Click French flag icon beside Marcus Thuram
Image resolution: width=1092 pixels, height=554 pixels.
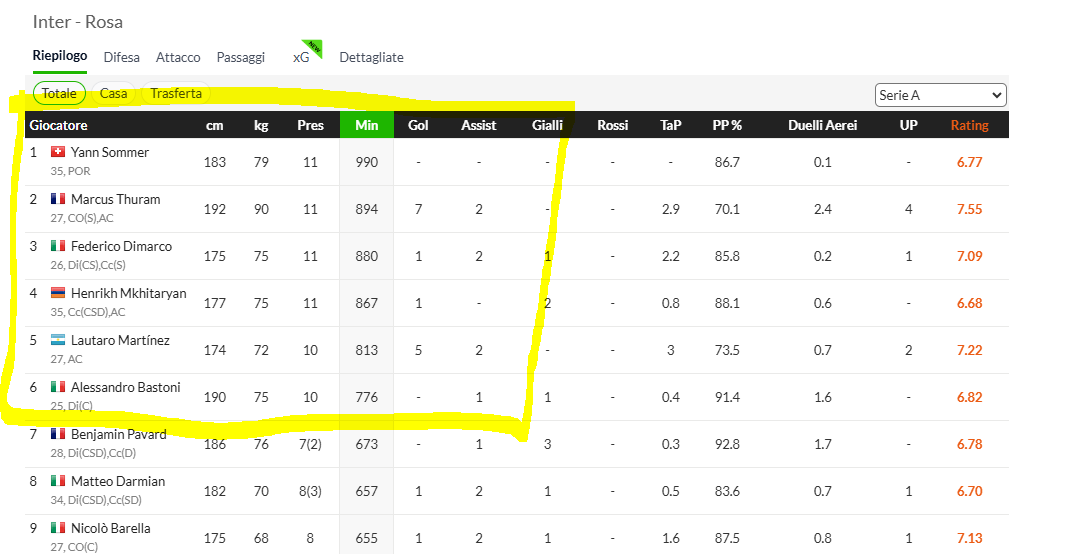[58, 199]
